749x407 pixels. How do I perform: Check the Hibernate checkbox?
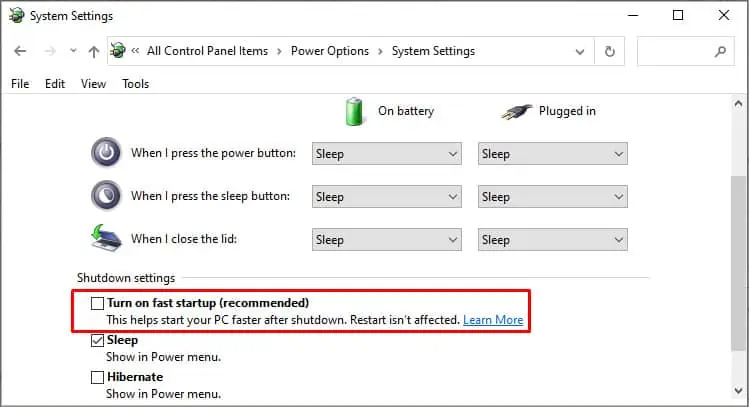(97, 377)
